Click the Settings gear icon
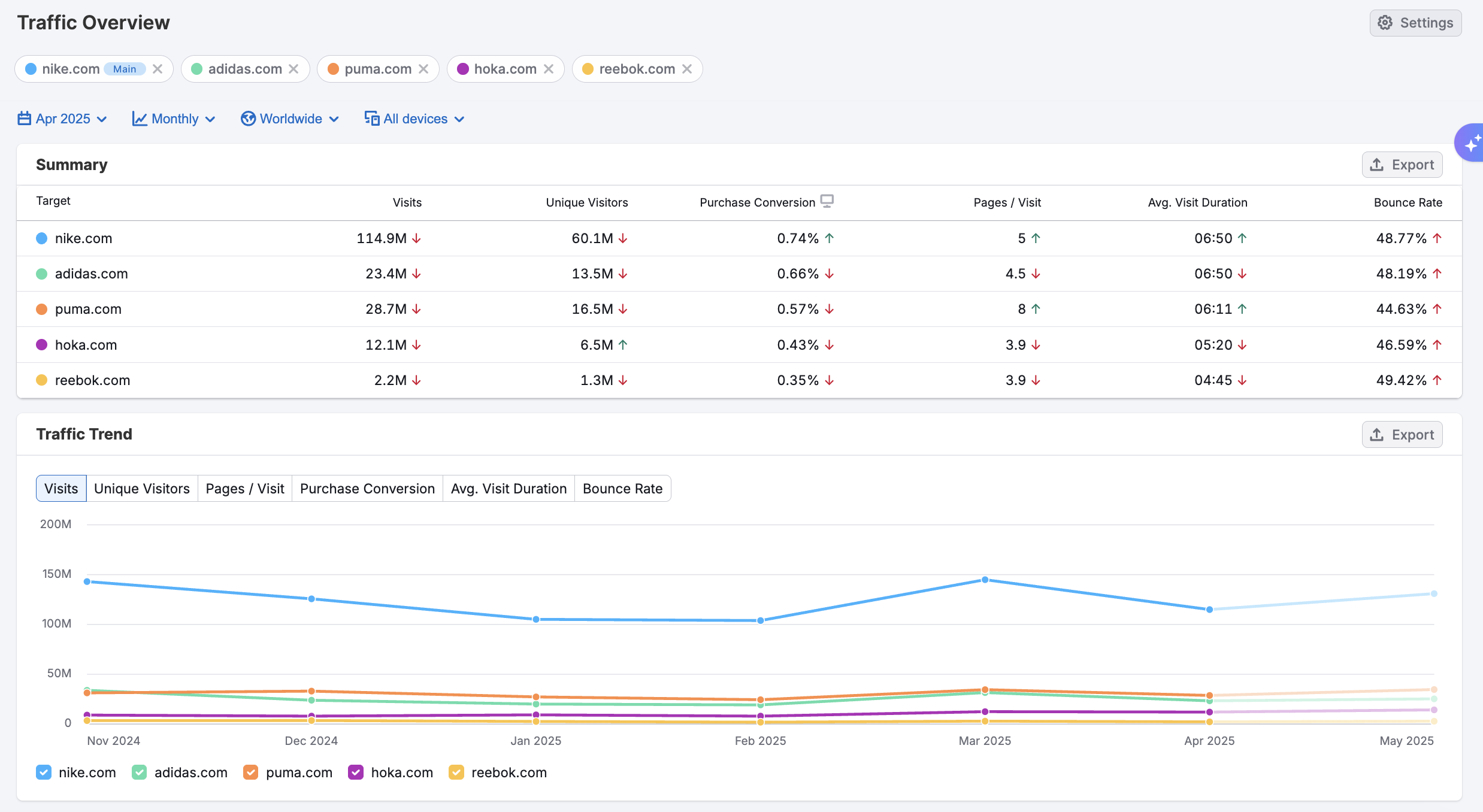The height and width of the screenshot is (812, 1483). coord(1385,23)
